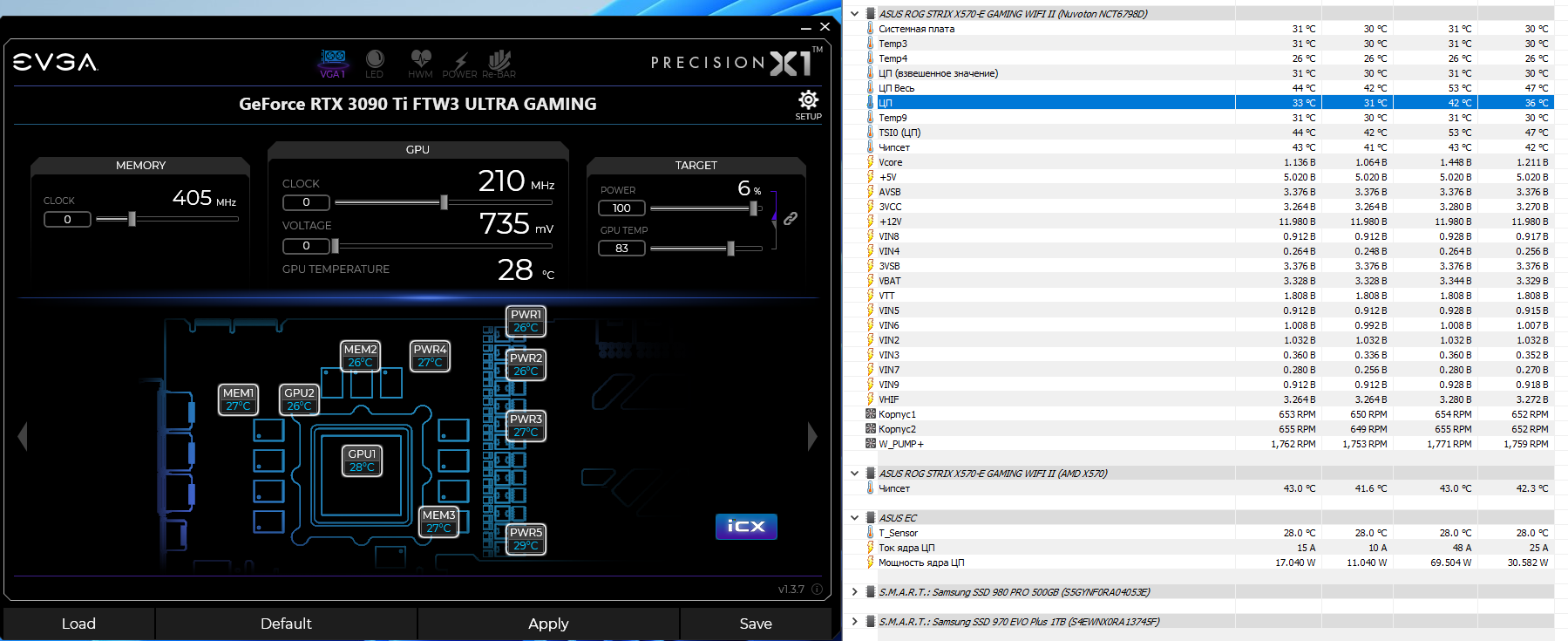Click icon beside Мощность ядра ЦП

tap(870, 563)
